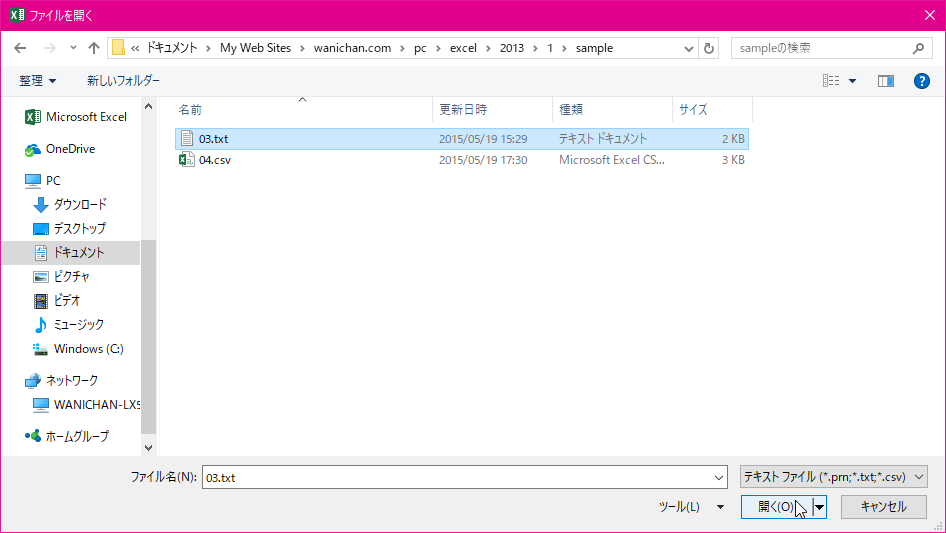Click the search magnifier icon
The image size is (946, 533).
[918, 48]
